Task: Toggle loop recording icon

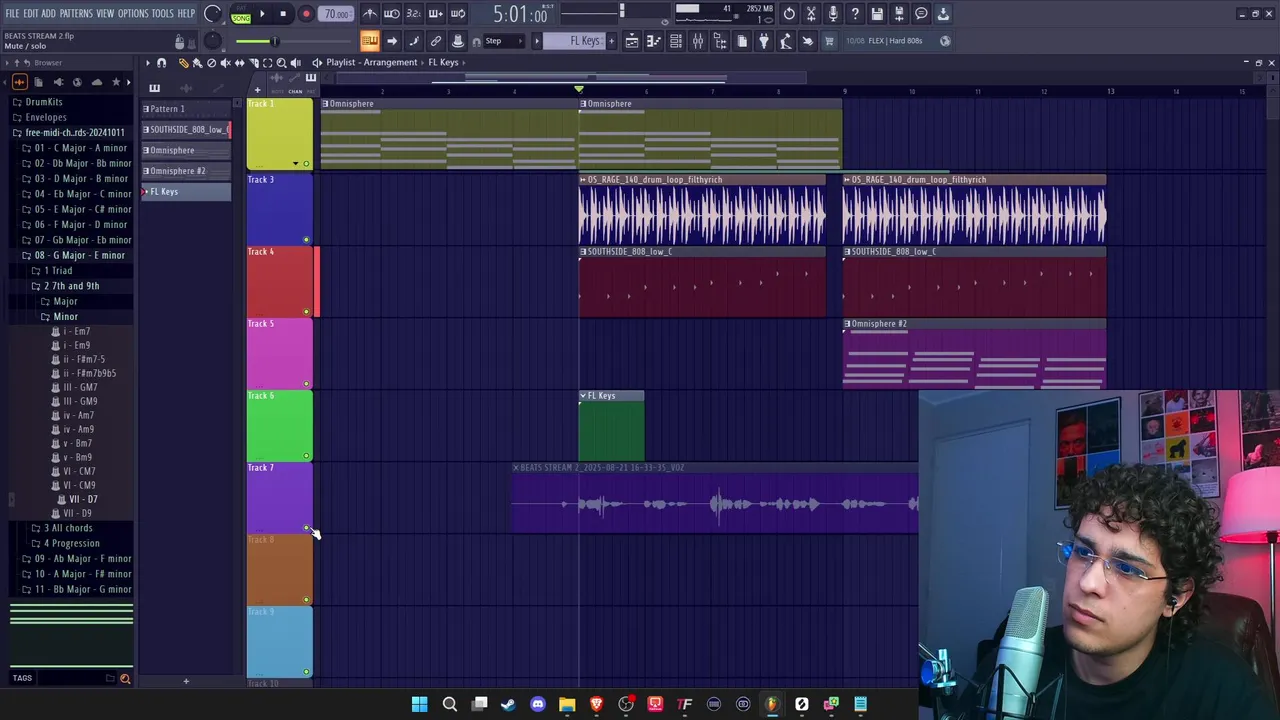Action: click(457, 14)
